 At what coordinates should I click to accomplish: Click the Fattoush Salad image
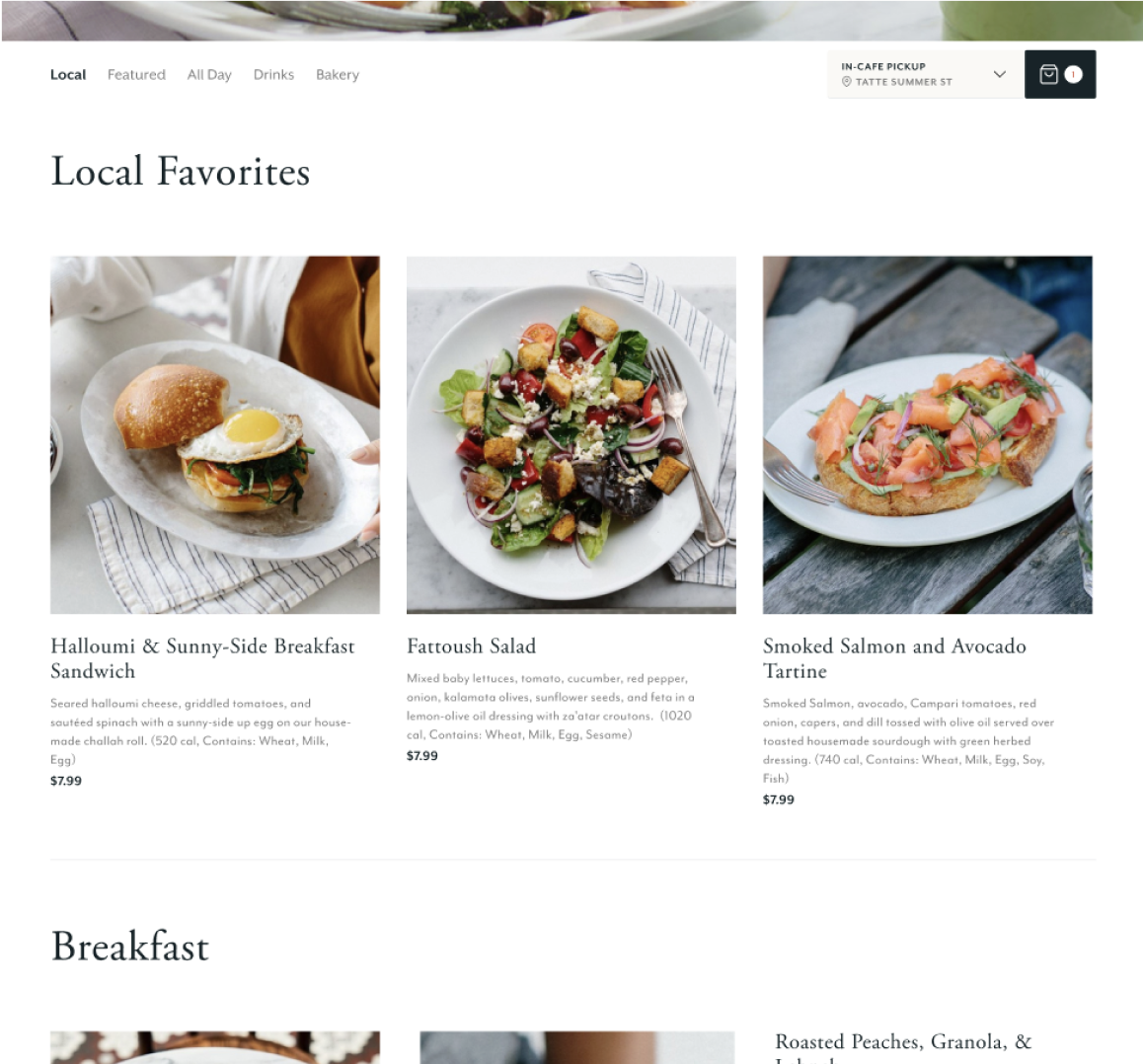click(x=571, y=435)
